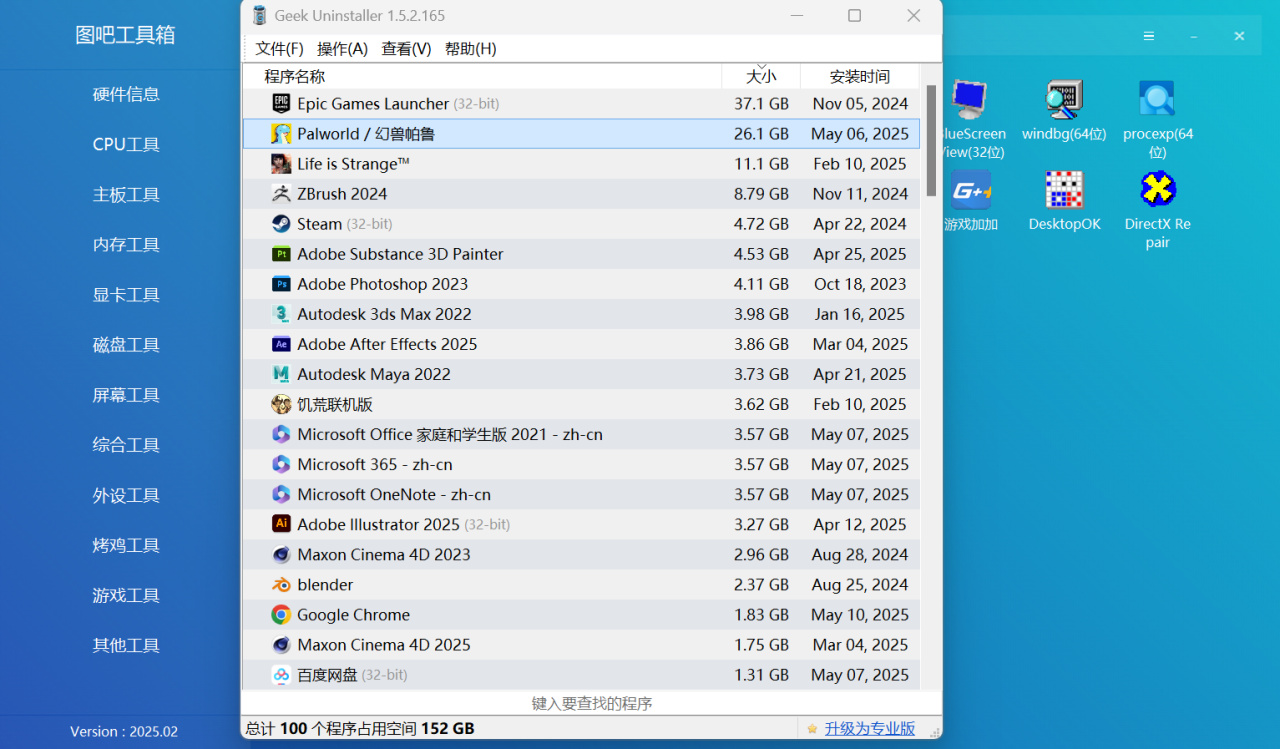The height and width of the screenshot is (749, 1280).
Task: Select 内存工具 in 图吧工具箱 sidebar
Action: point(126,244)
